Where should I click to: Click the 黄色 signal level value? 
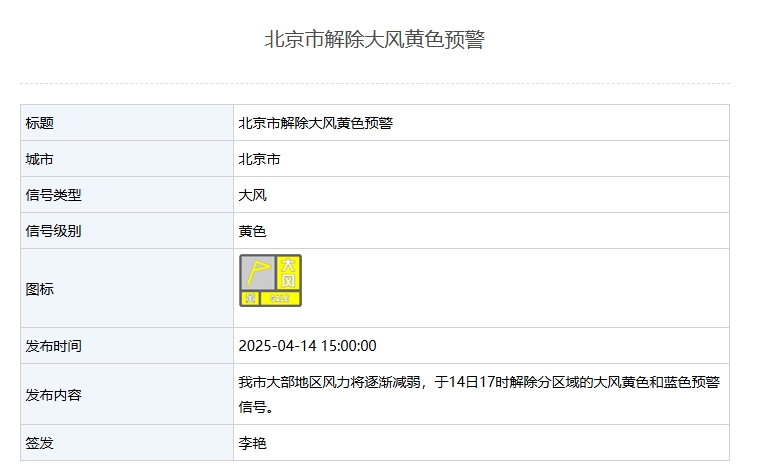[x=252, y=231]
